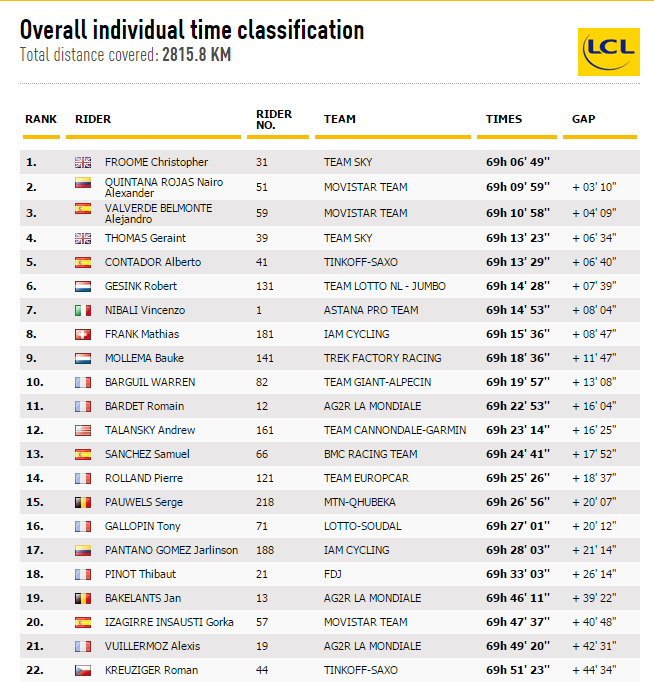654x682 pixels.
Task: Open rider CONTADOR Alberto's name link
Action: pyautogui.click(x=153, y=262)
